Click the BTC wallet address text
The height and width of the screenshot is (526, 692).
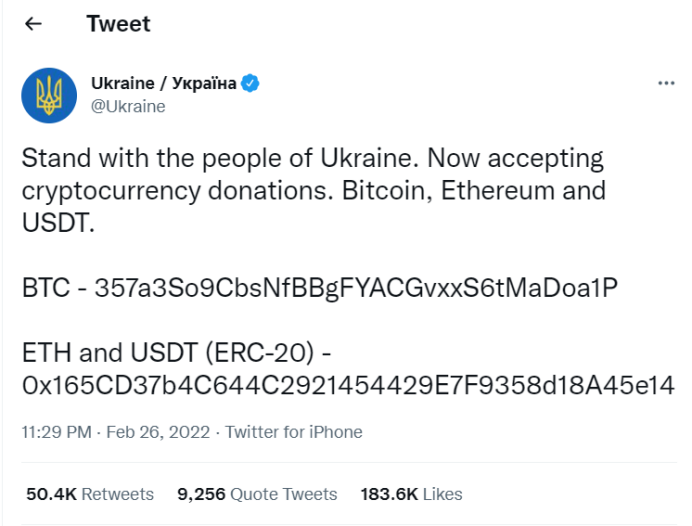(356, 288)
